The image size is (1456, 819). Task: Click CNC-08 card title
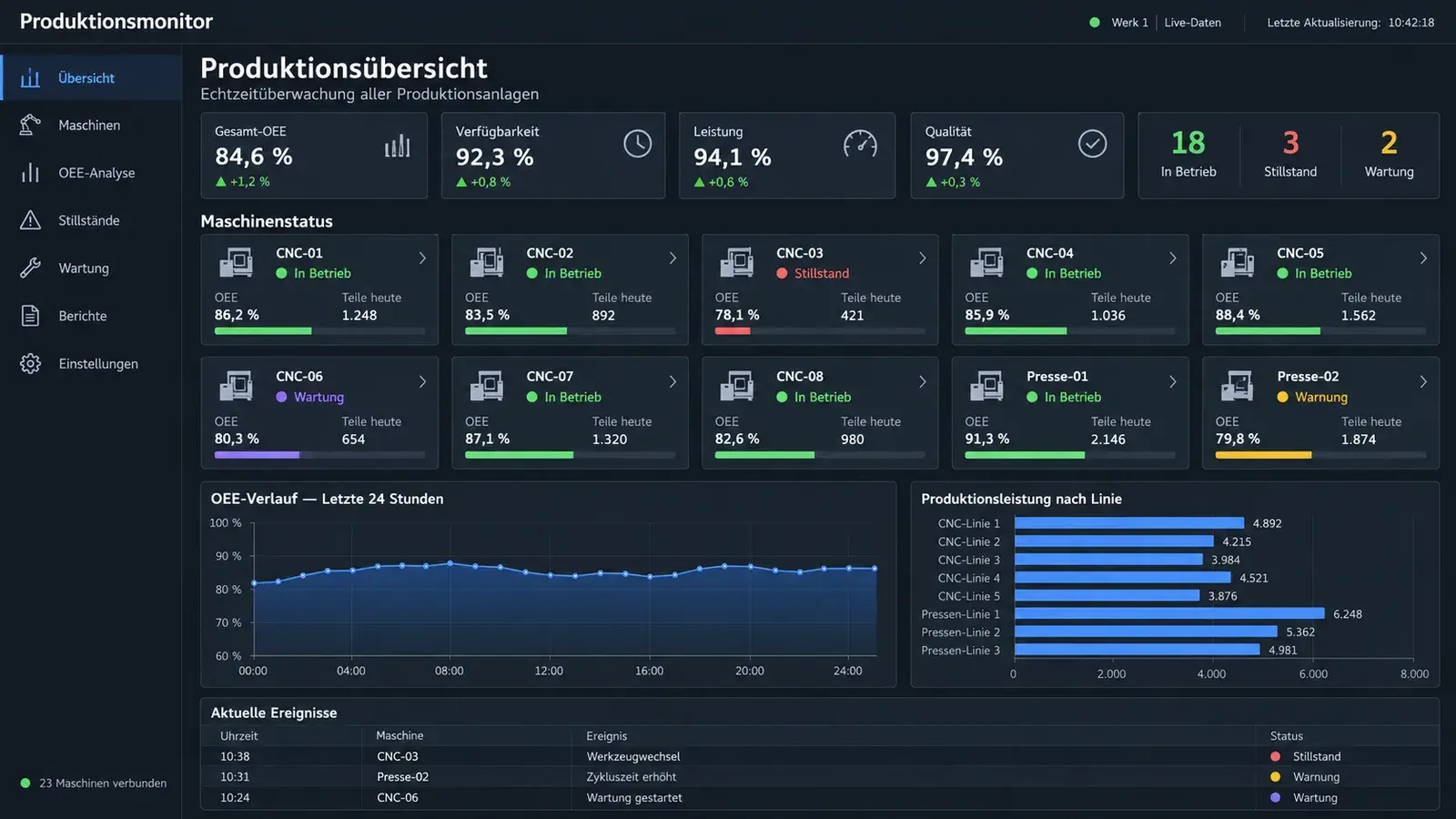point(800,377)
